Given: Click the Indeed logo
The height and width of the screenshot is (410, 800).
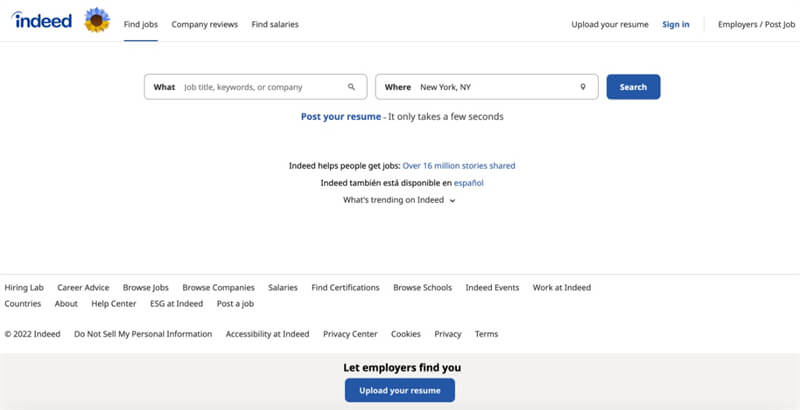Looking at the screenshot, I should 42,20.
